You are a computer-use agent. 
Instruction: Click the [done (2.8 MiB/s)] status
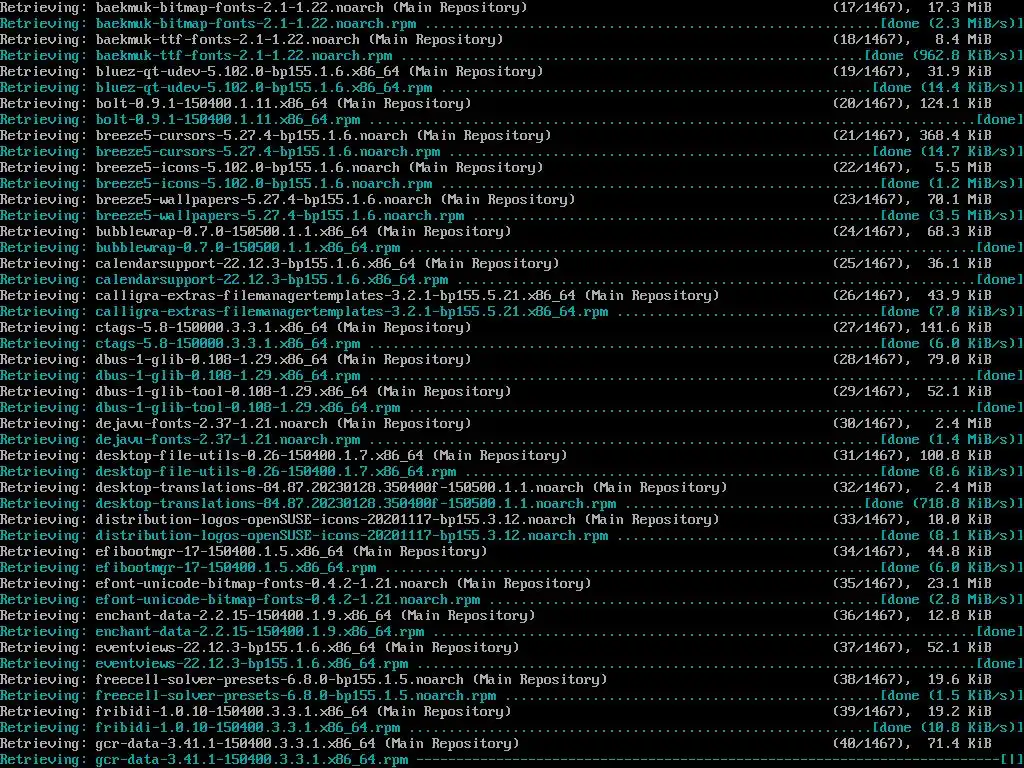[952, 600]
